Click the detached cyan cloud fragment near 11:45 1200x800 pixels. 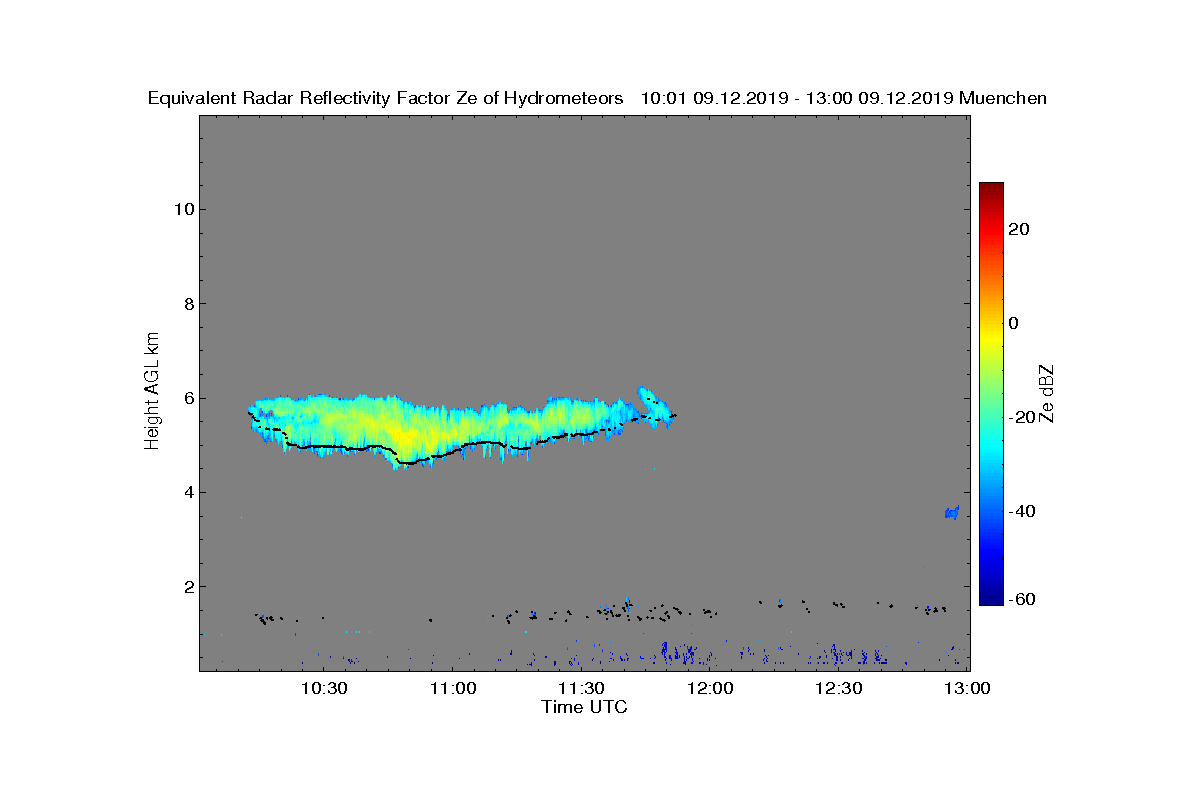(654, 406)
